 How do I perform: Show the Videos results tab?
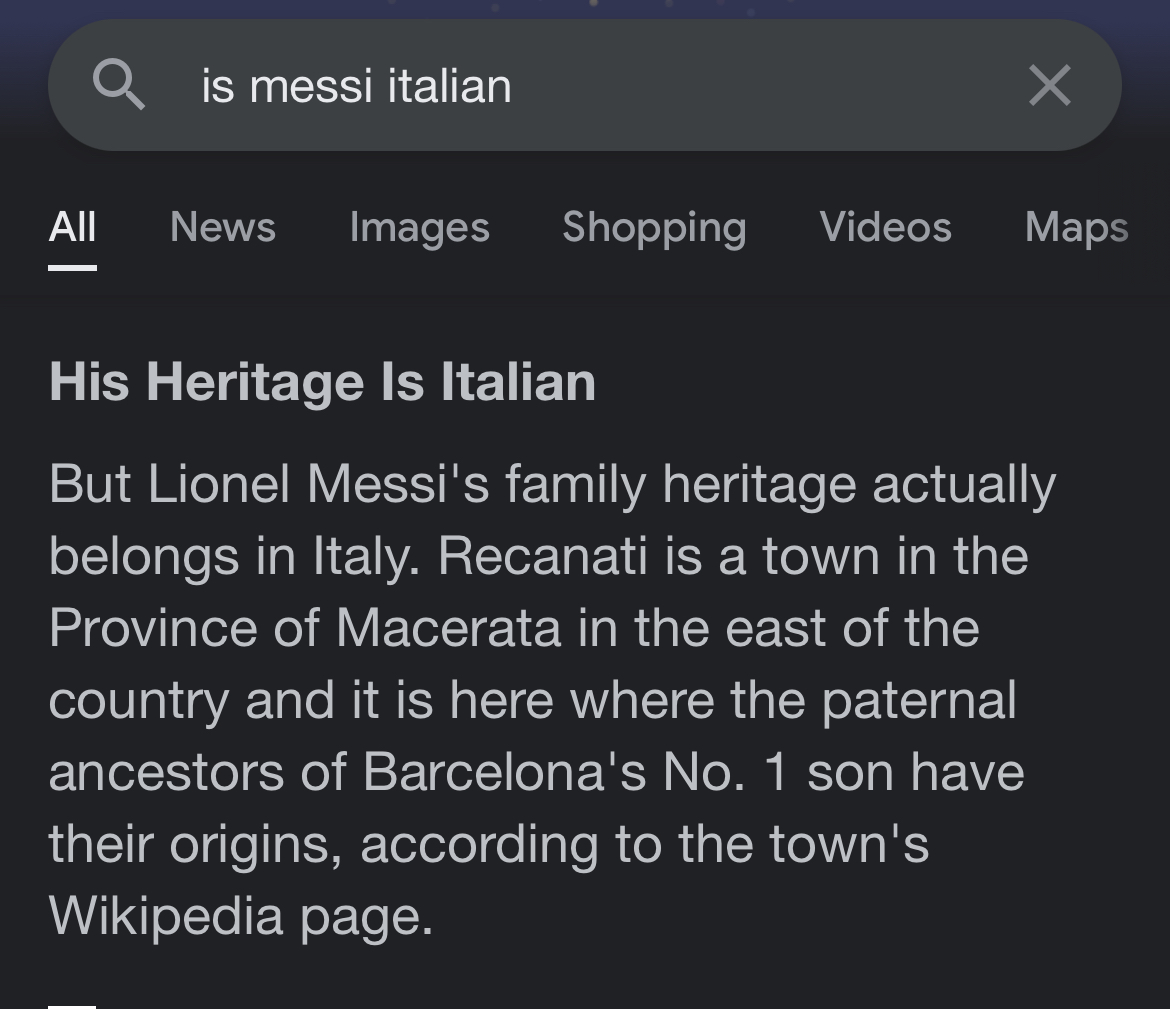(885, 227)
